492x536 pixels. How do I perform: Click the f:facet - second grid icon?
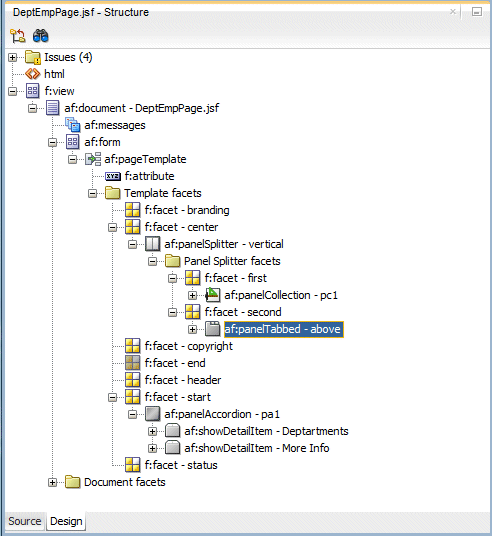(x=192, y=312)
